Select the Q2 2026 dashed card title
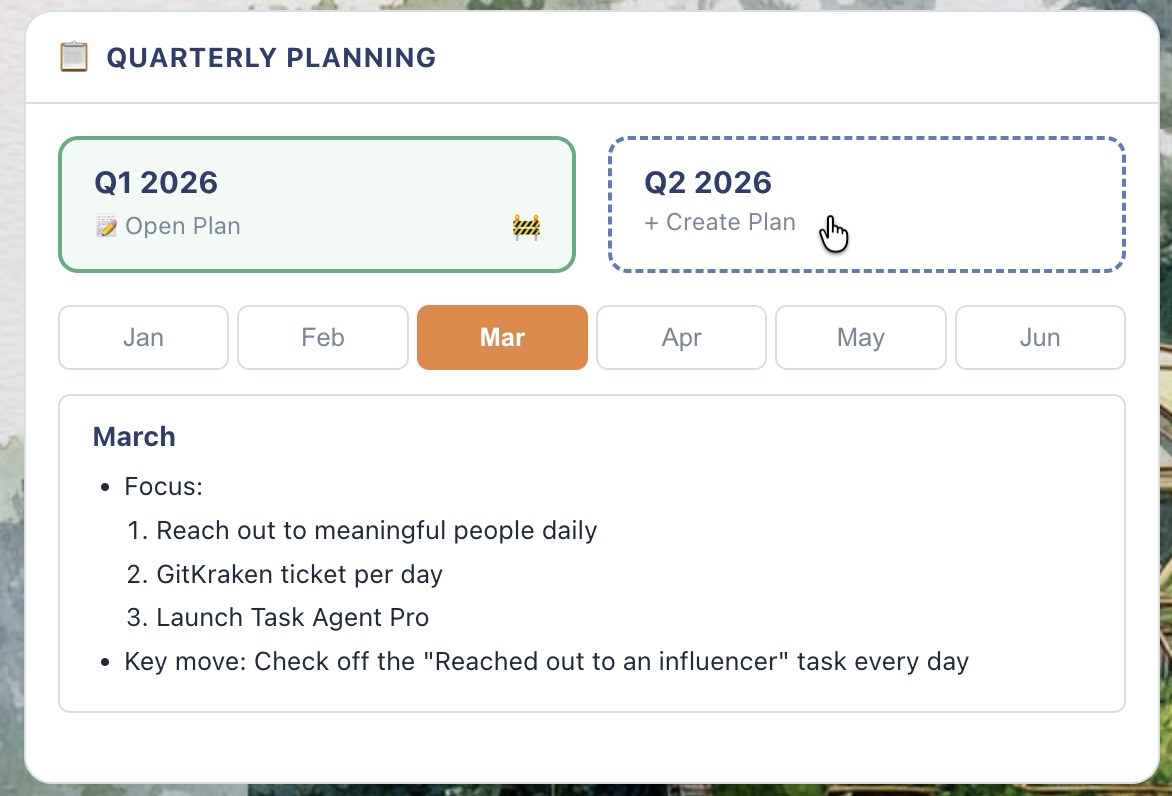1172x796 pixels. (708, 183)
